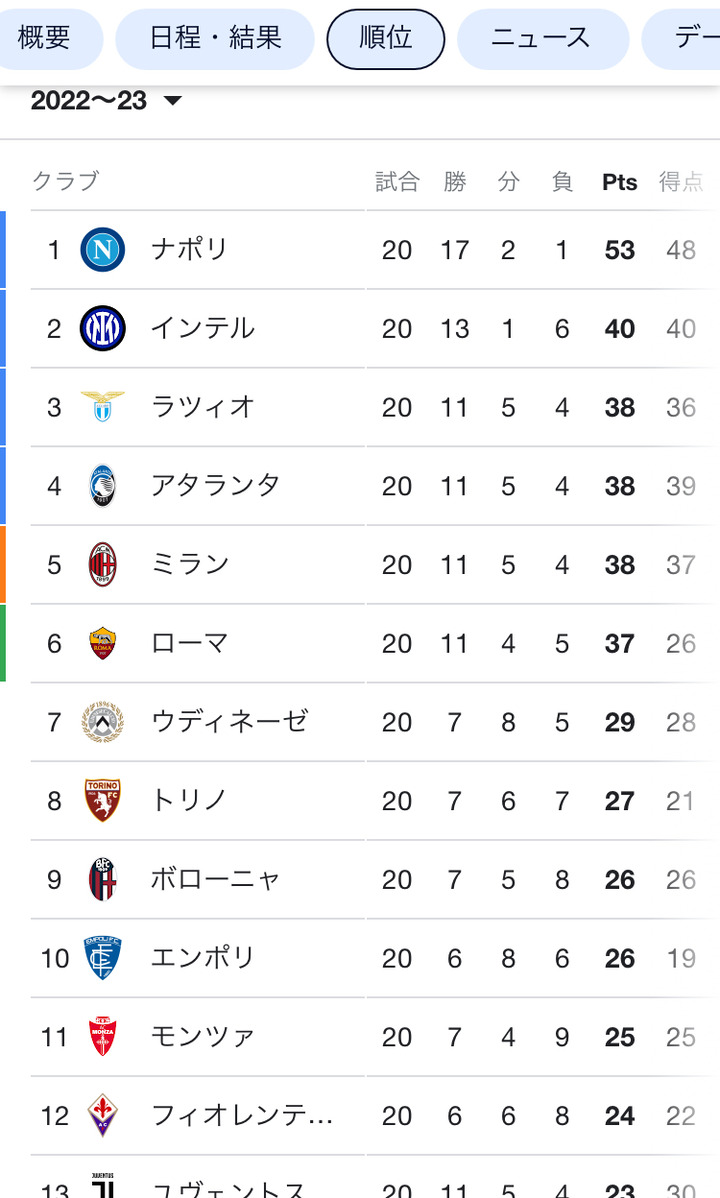
Task: Click the Pts column header
Action: (619, 182)
